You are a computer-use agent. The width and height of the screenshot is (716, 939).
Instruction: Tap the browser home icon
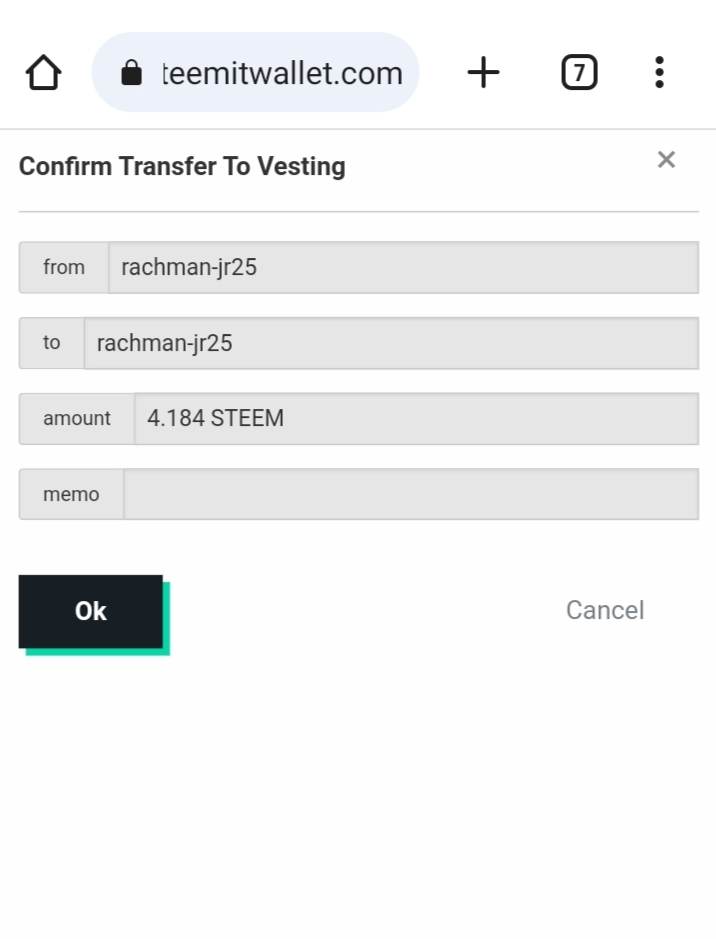click(x=43, y=72)
